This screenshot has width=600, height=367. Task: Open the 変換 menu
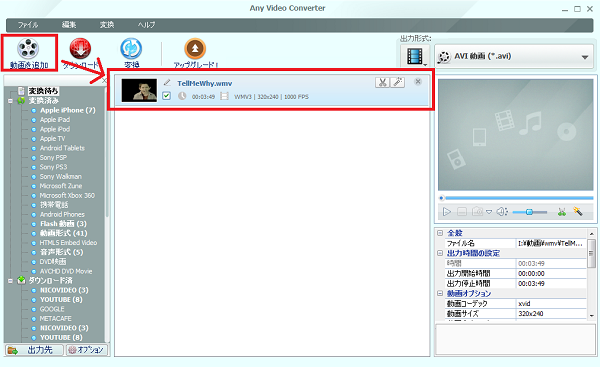pos(107,25)
